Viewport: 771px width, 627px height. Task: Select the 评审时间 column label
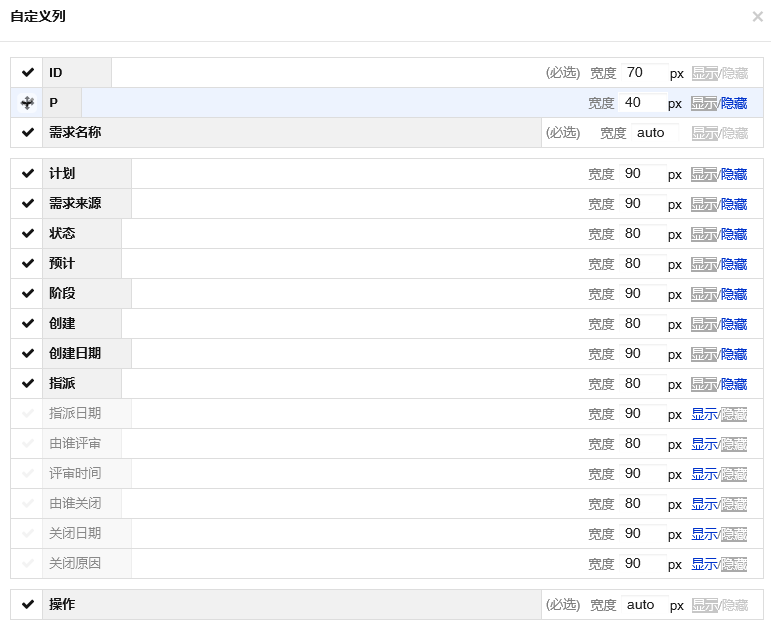pyautogui.click(x=75, y=474)
